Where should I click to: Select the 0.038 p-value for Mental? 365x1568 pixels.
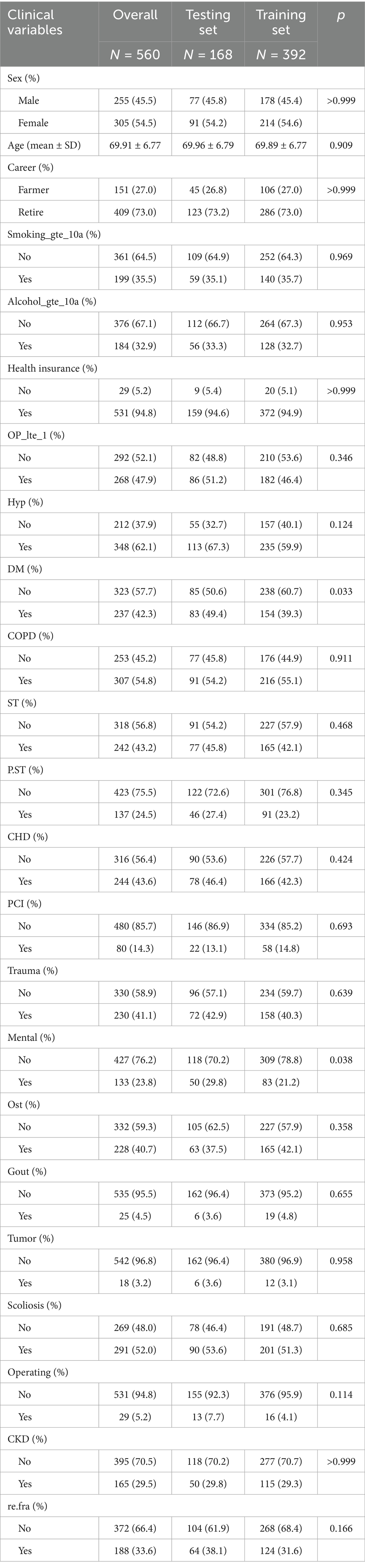coord(341,1060)
